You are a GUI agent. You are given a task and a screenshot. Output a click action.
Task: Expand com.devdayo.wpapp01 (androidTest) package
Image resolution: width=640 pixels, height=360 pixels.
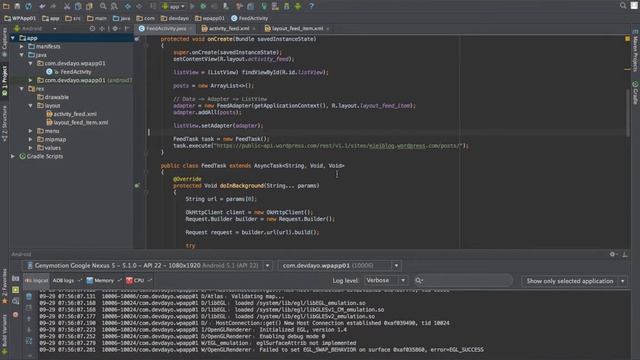pyautogui.click(x=31, y=80)
